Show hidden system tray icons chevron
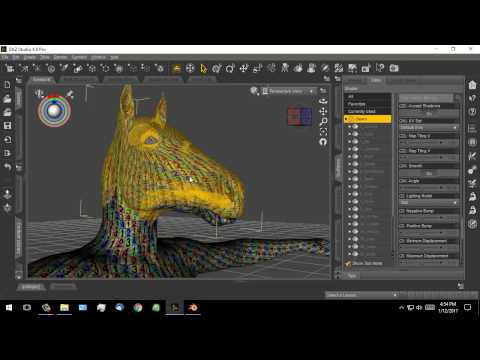 point(401,307)
